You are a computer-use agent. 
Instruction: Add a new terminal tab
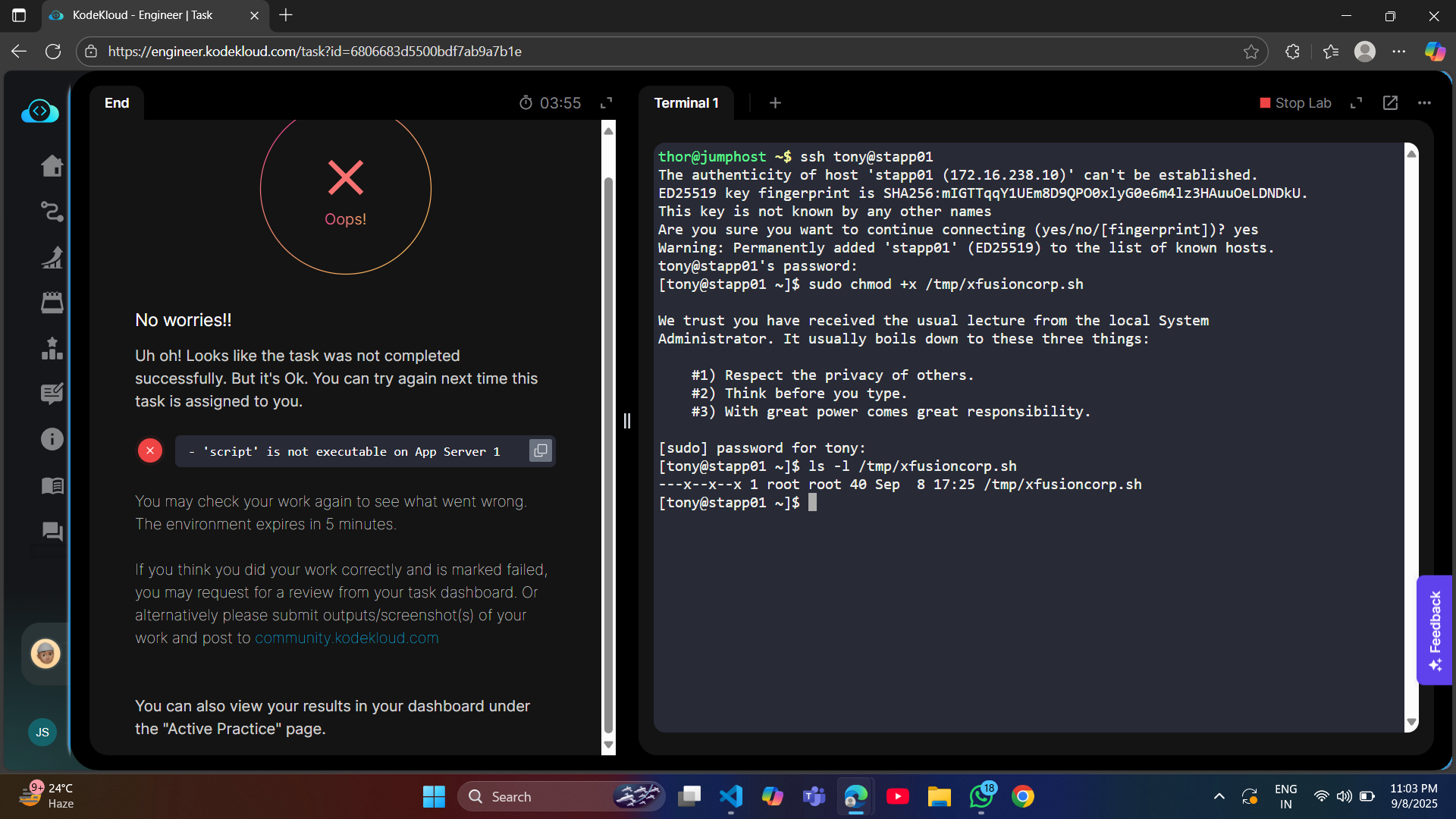(775, 103)
